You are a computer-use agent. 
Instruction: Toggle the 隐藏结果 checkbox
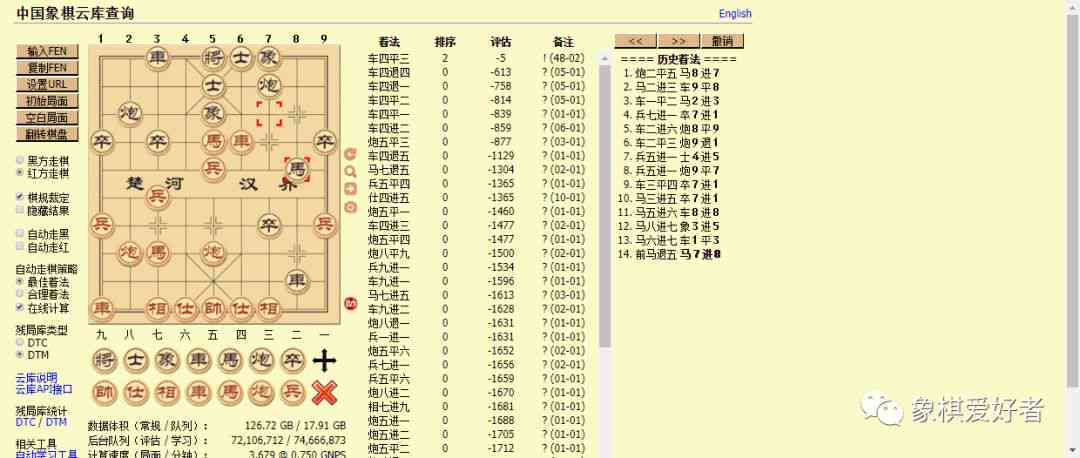pyautogui.click(x=20, y=210)
